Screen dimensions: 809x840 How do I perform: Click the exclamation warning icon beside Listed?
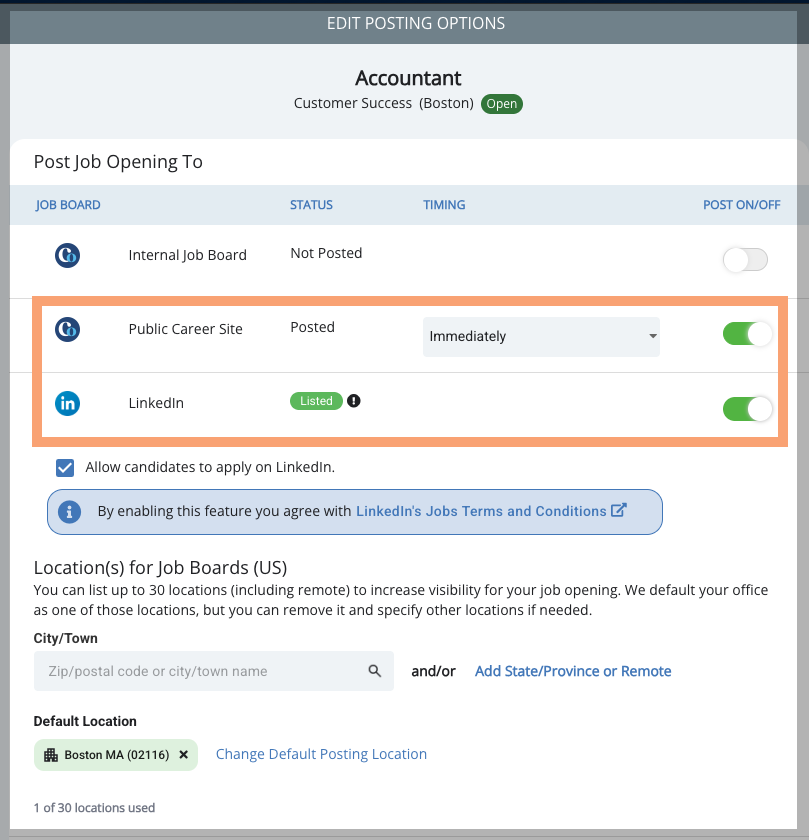tap(354, 401)
